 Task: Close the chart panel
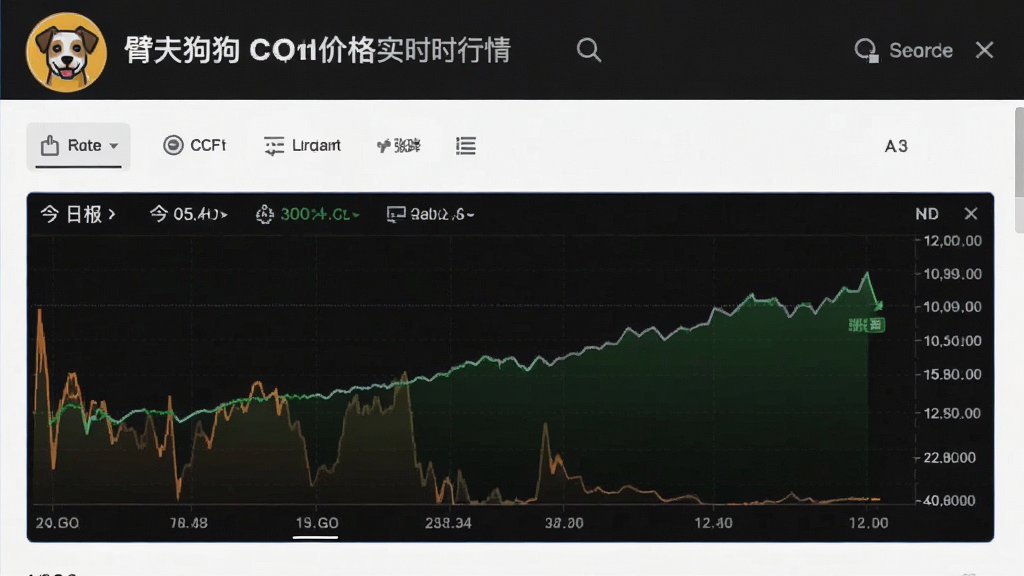click(971, 214)
